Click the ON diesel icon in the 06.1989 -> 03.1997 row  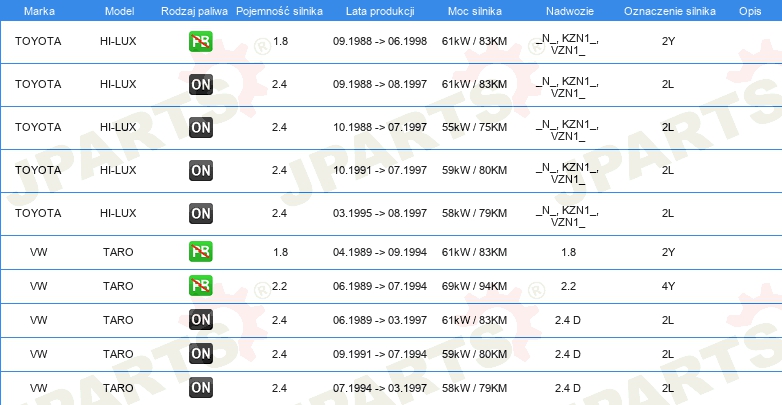200,319
